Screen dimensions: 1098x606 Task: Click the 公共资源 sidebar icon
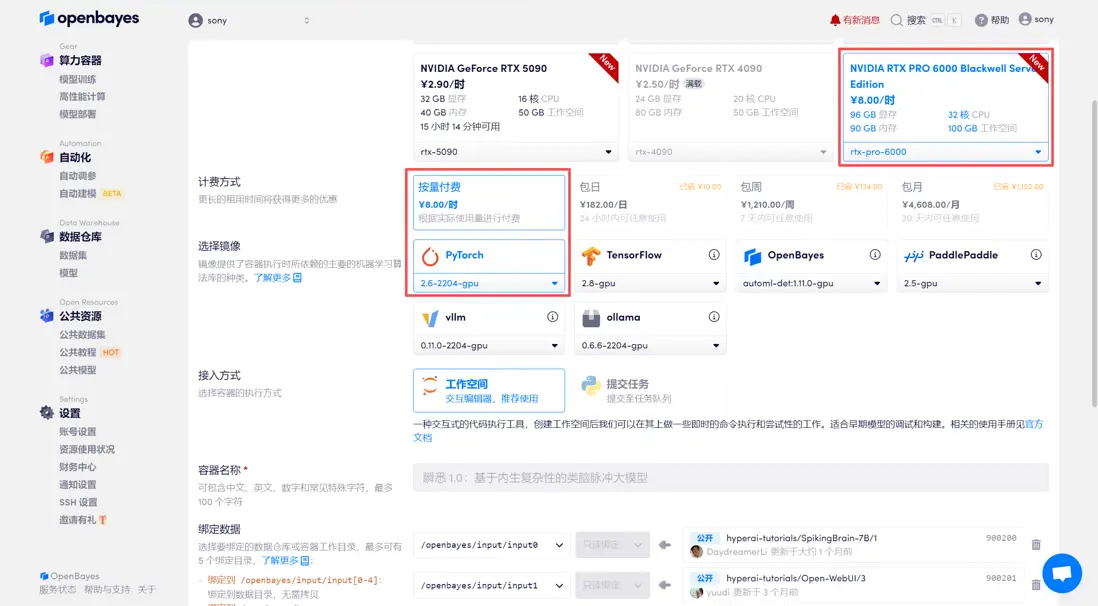46,316
